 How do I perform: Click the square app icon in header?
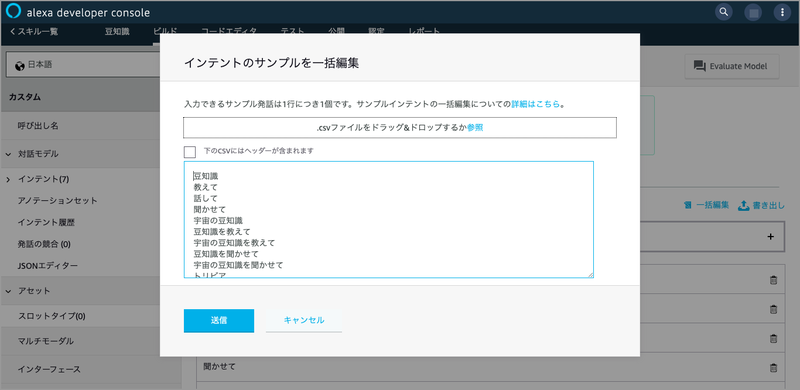(x=753, y=12)
